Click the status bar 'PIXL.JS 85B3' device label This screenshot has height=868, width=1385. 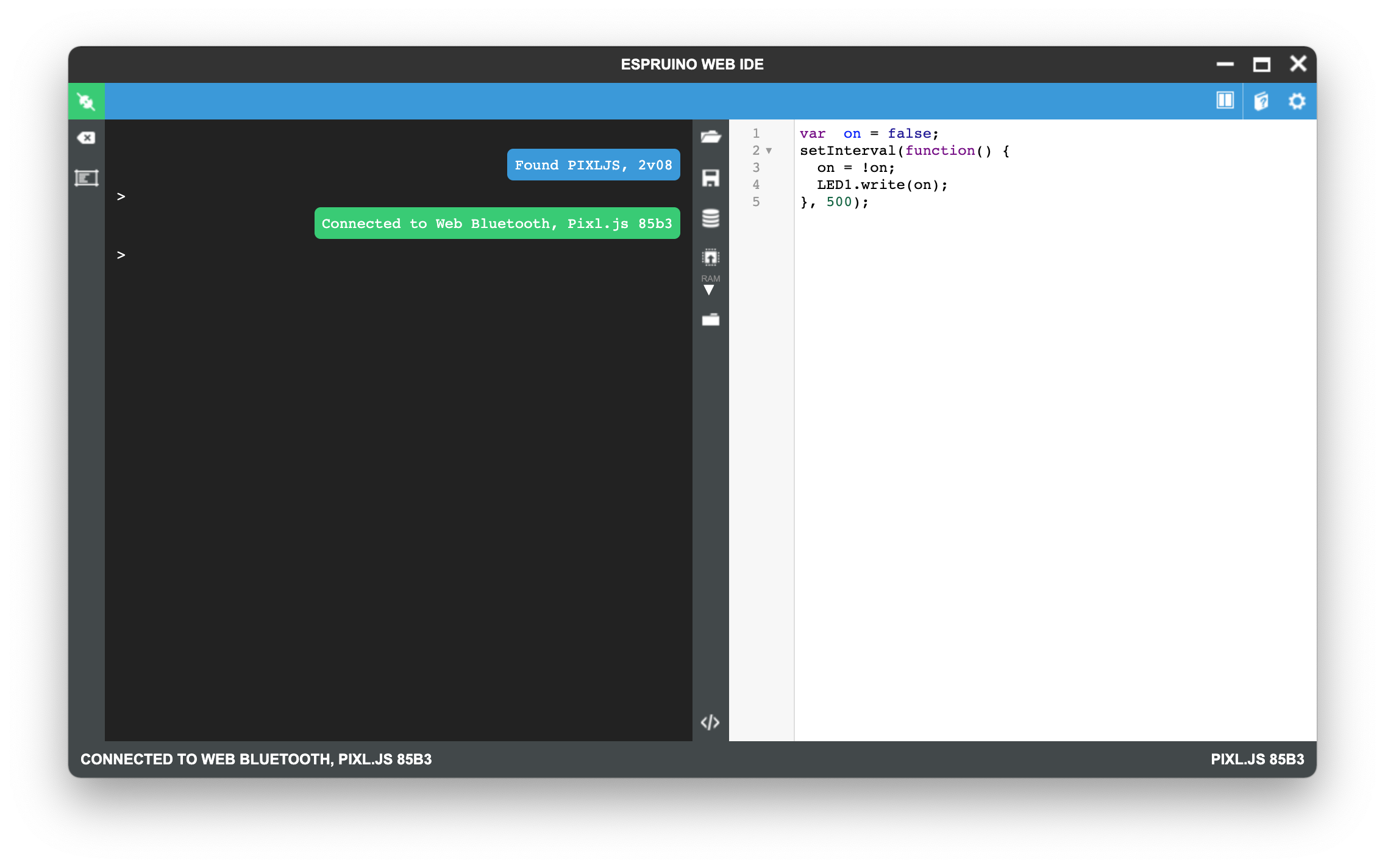point(1257,759)
